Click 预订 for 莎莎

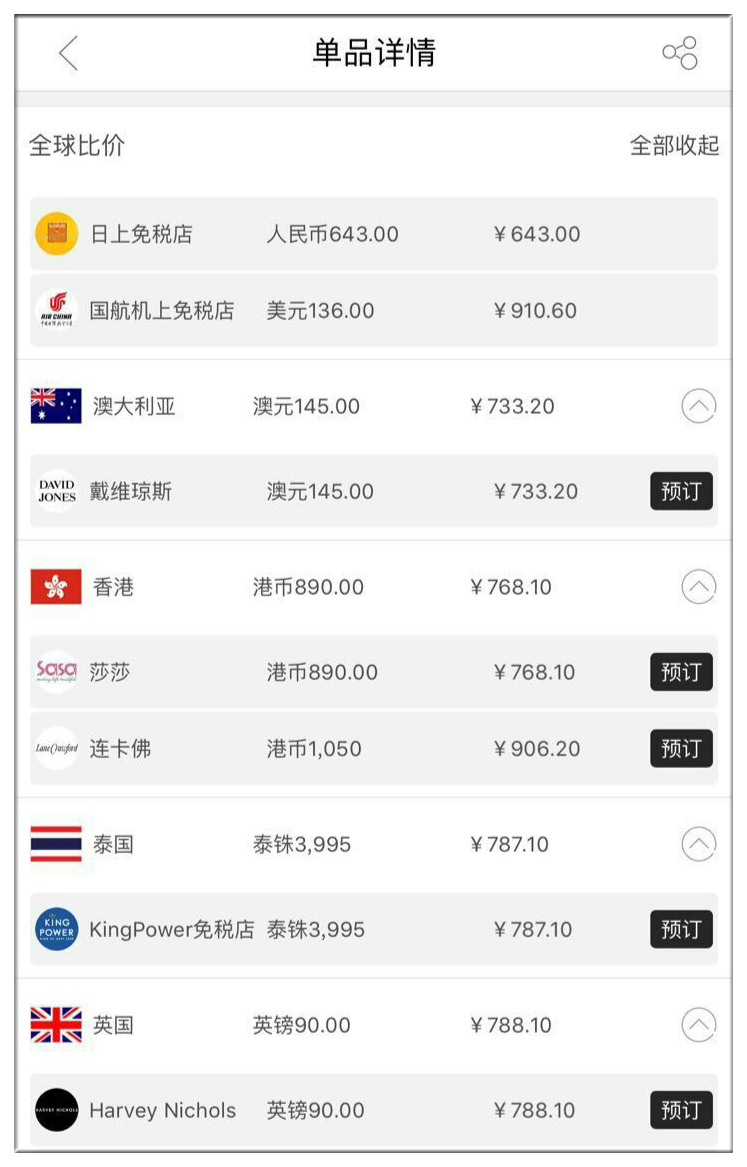pyautogui.click(x=682, y=672)
